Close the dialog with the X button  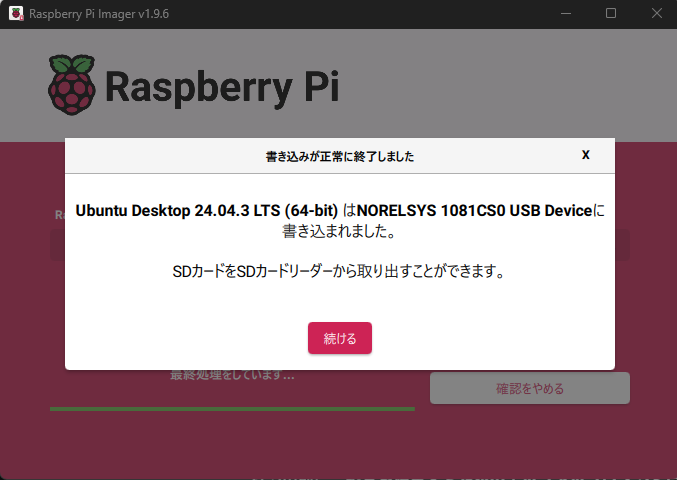pos(585,155)
